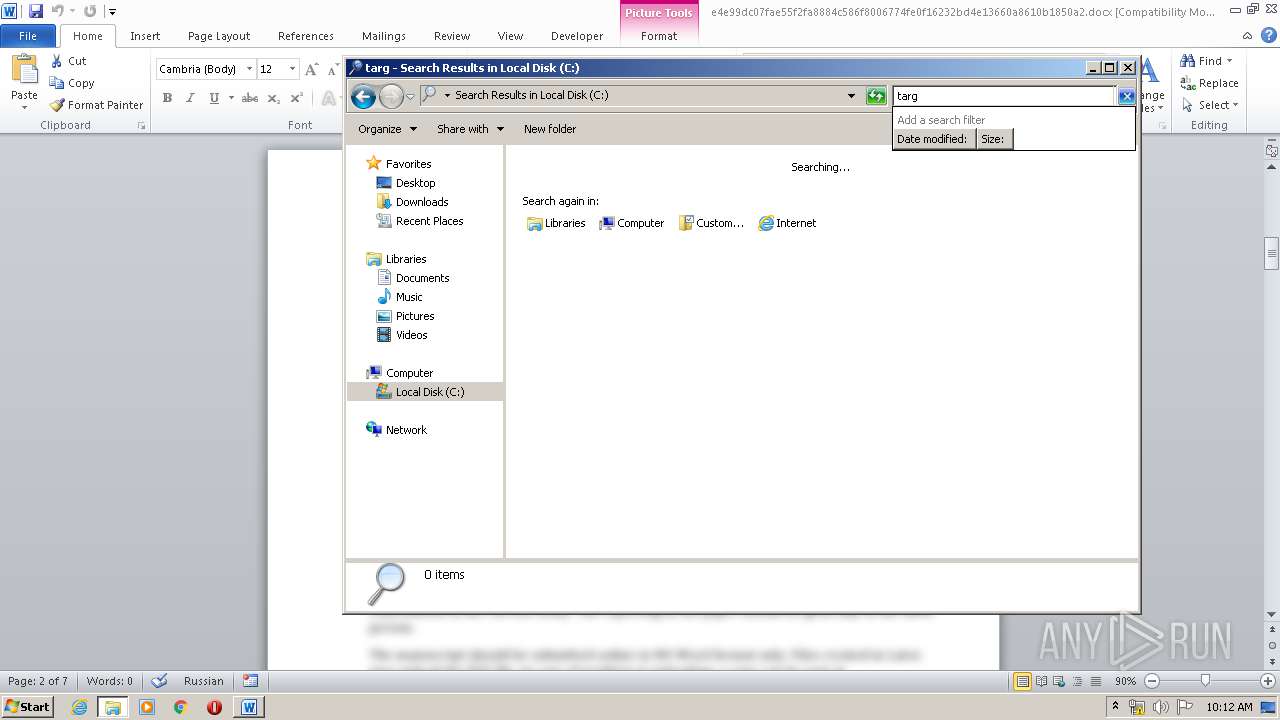Search again on the Internet
Image resolution: width=1280 pixels, height=720 pixels.
787,223
